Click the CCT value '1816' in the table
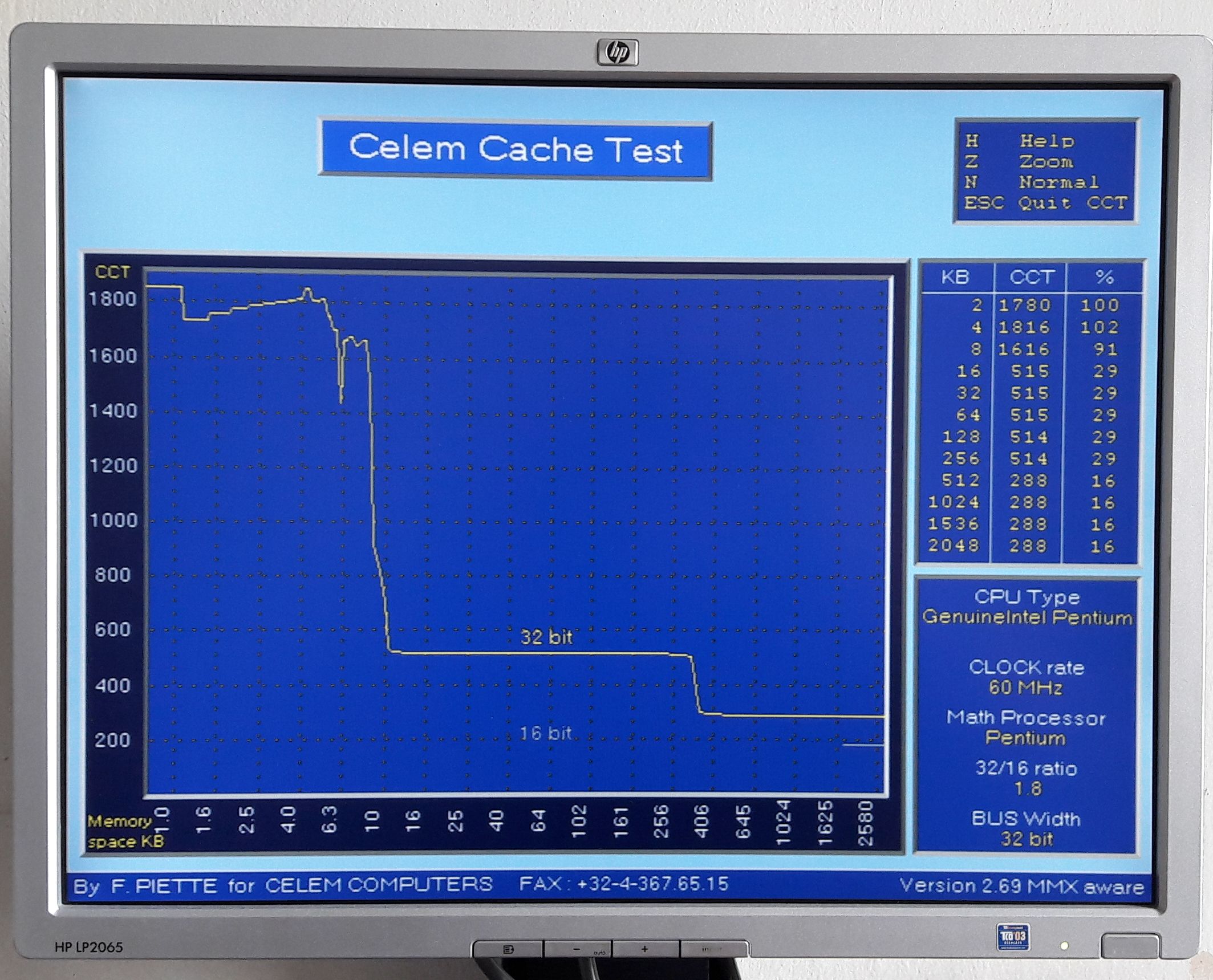 pos(1025,327)
